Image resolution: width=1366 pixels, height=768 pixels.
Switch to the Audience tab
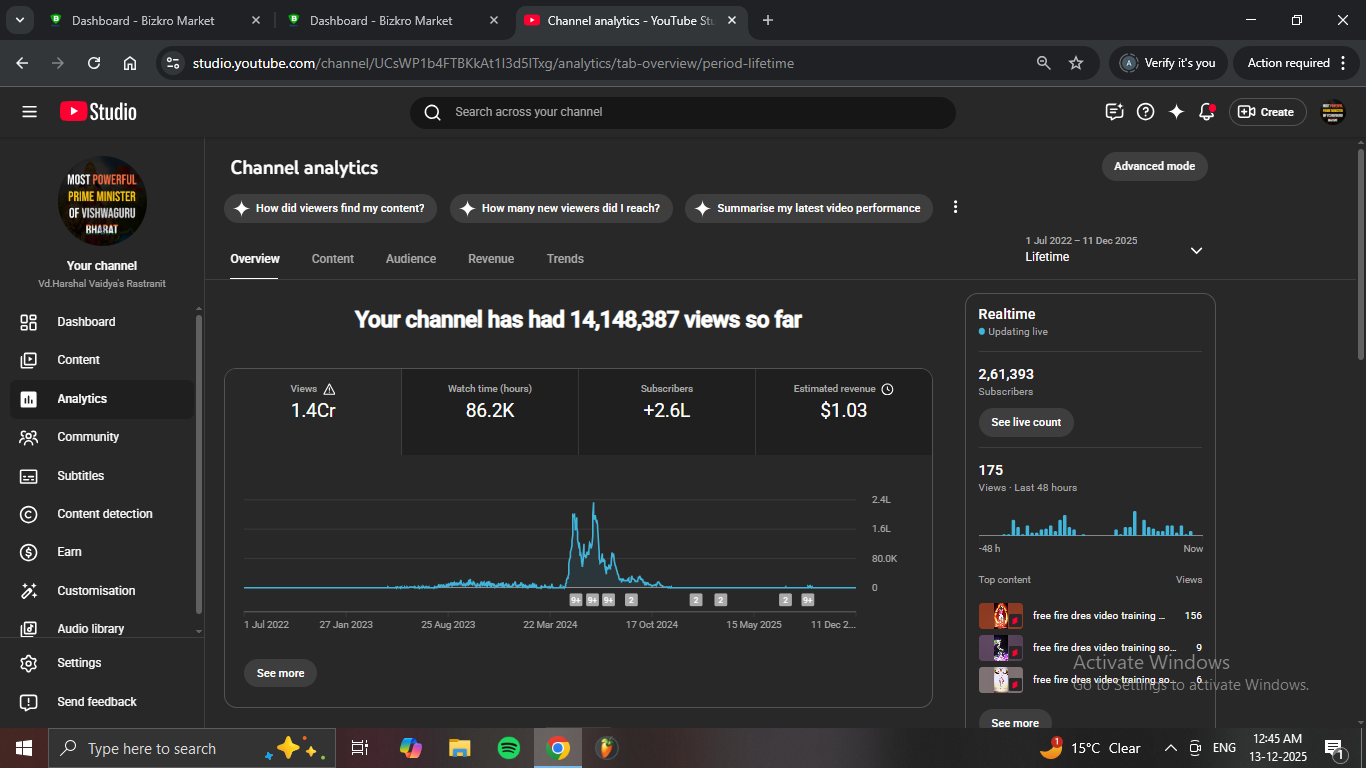click(x=410, y=259)
